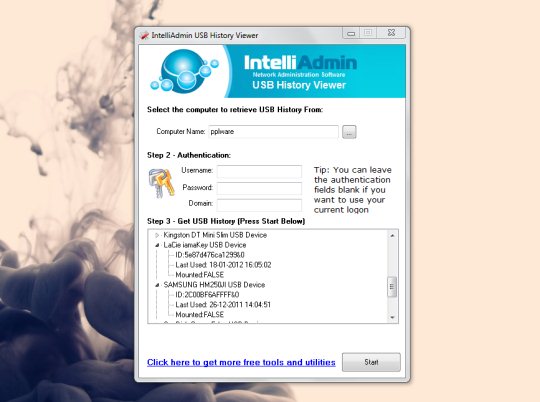The height and width of the screenshot is (402, 540).
Task: Select Kingston DT Mini Slim USB Device row
Action: (x=215, y=235)
